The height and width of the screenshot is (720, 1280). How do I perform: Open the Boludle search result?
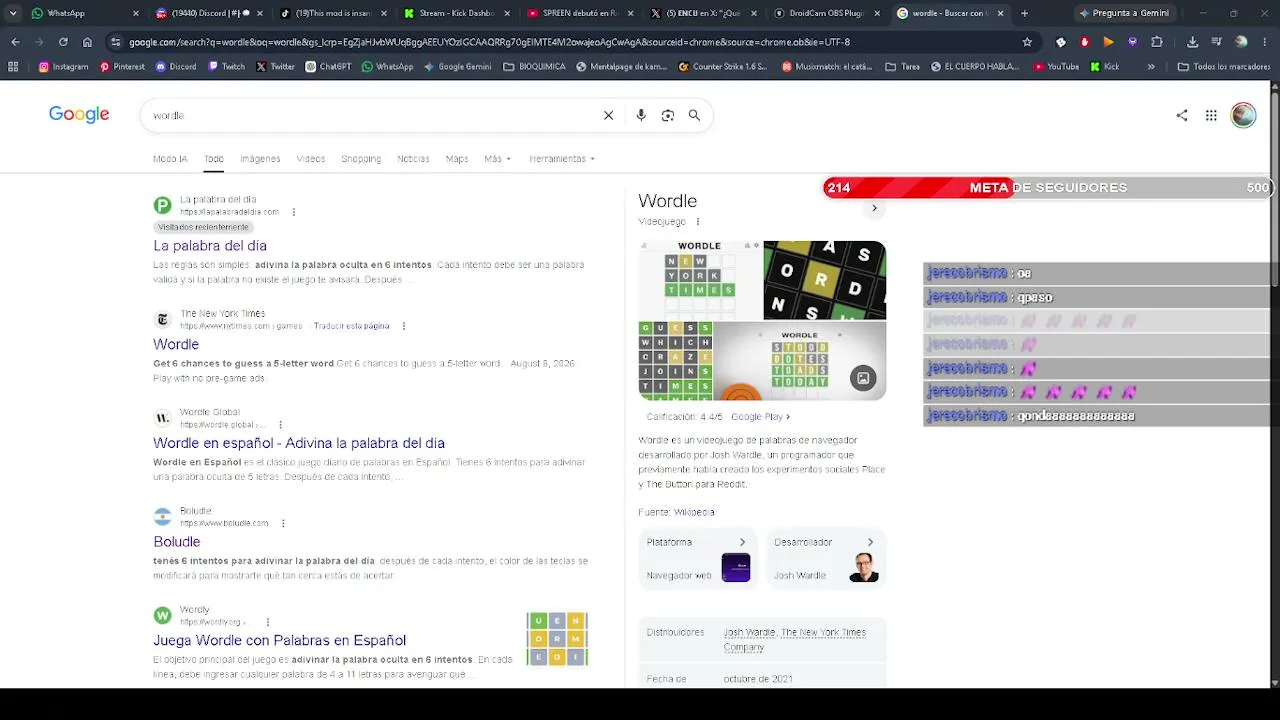coord(177,542)
